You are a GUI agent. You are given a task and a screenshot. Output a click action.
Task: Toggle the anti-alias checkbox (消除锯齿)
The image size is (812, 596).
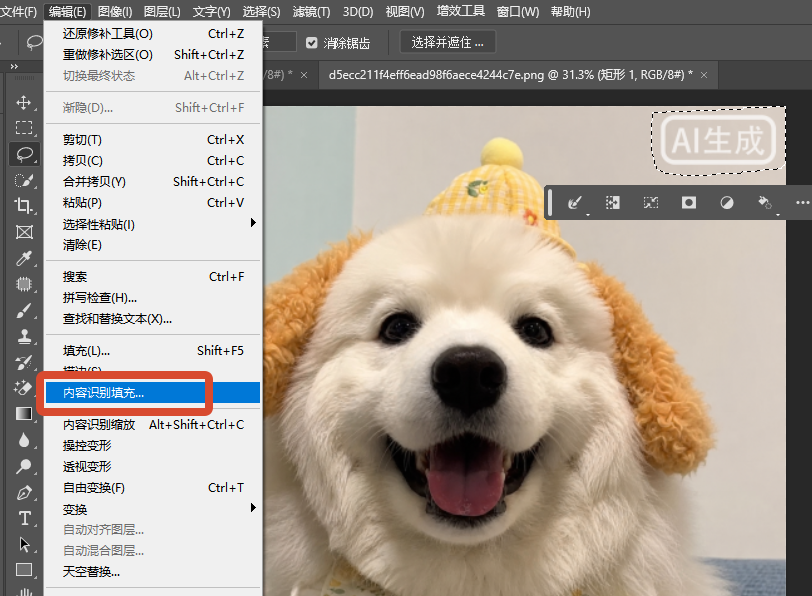[311, 42]
